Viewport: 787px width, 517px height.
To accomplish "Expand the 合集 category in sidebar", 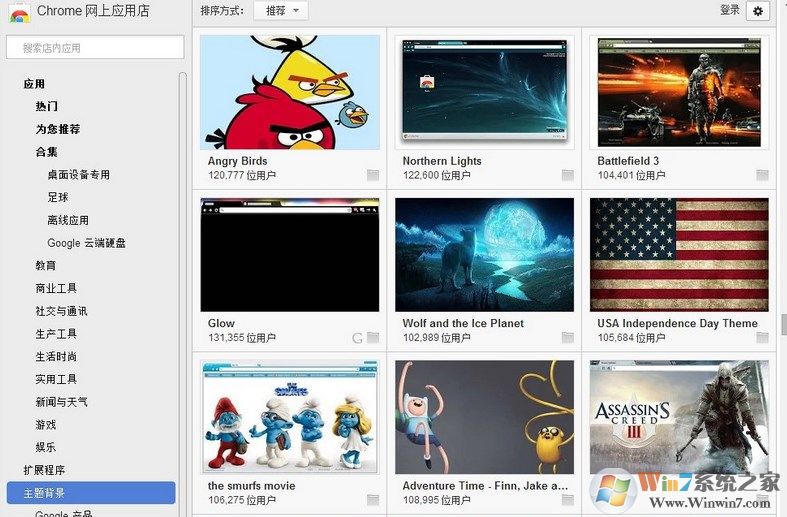I will pyautogui.click(x=47, y=152).
